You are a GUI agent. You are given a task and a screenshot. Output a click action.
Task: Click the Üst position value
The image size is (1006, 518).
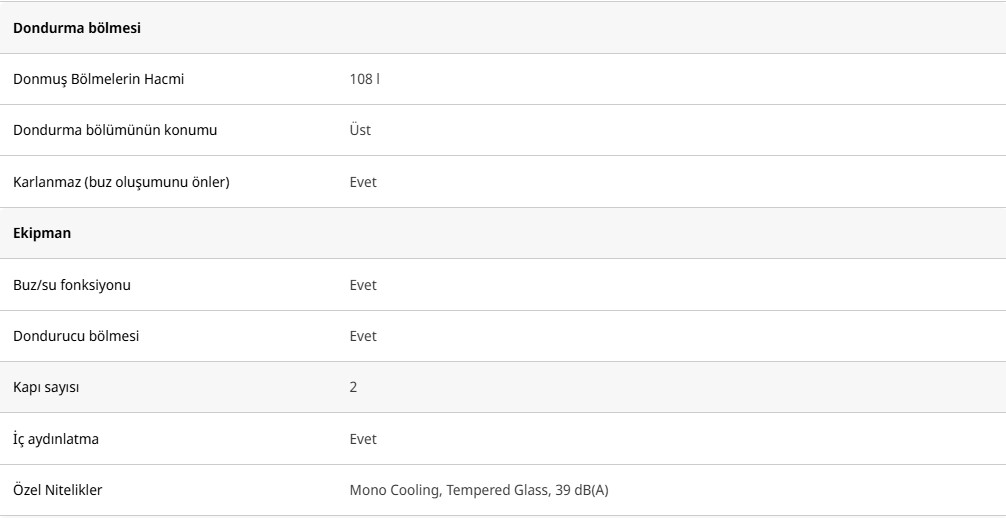360,130
